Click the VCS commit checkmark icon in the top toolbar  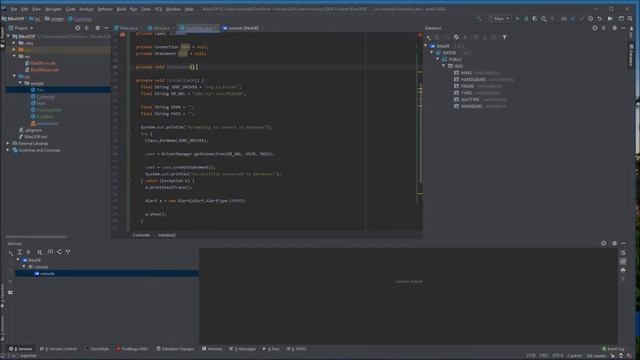tap(582, 19)
